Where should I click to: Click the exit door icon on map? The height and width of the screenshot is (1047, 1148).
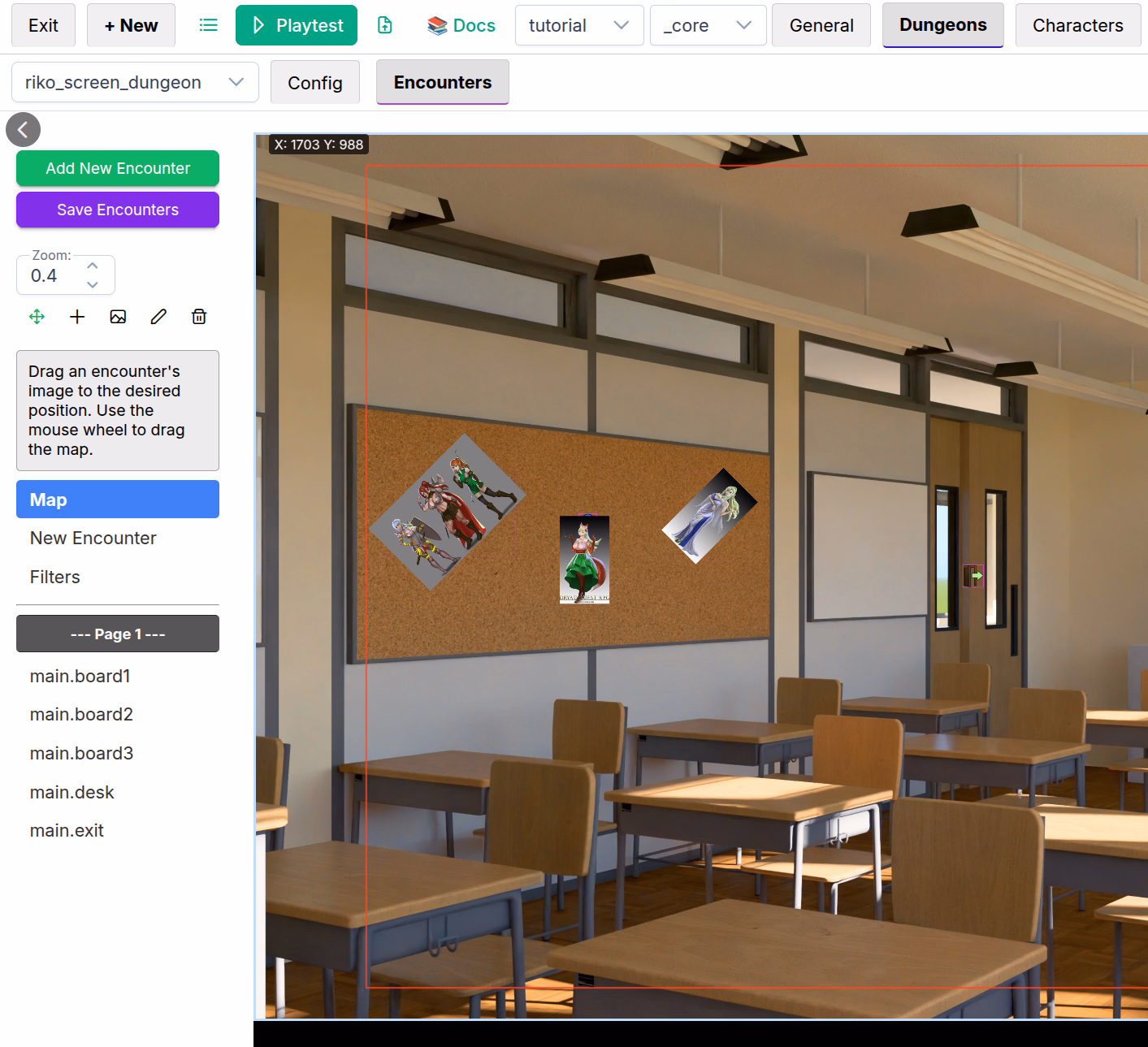pos(973,575)
